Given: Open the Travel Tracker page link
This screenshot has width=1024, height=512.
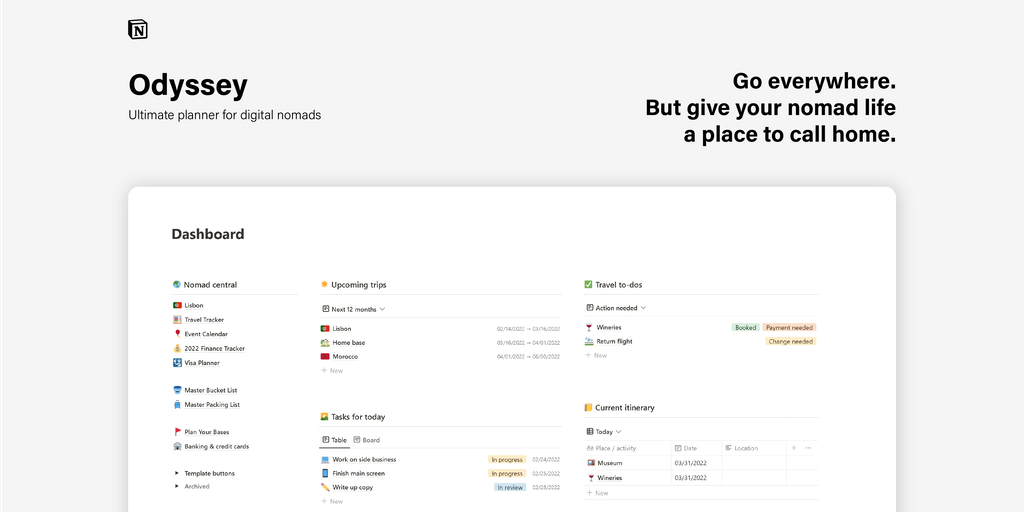Looking at the screenshot, I should [204, 319].
